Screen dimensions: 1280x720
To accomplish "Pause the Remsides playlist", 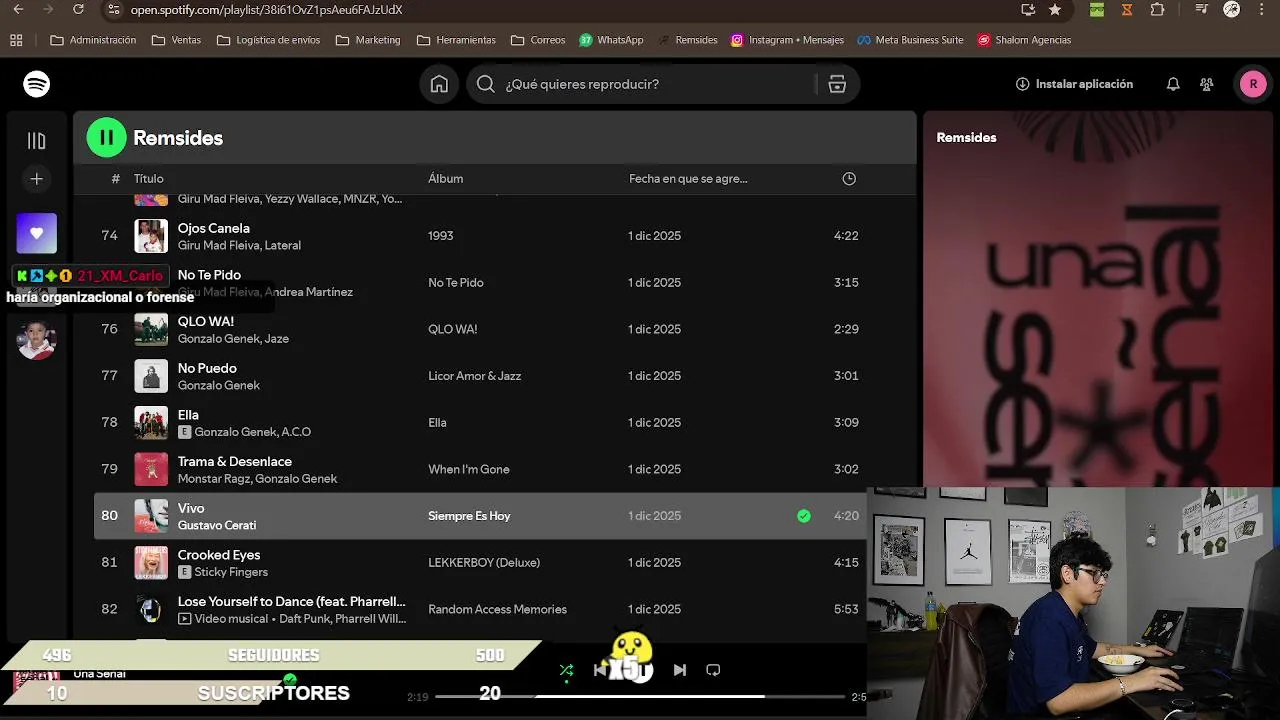I will (x=106, y=138).
